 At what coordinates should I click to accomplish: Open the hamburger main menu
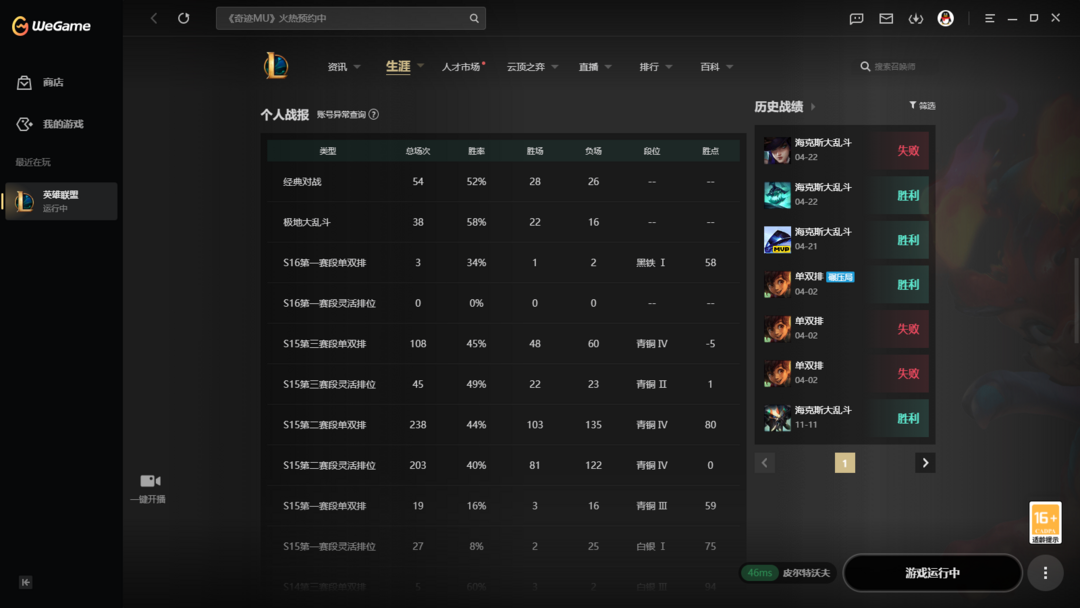[990, 19]
